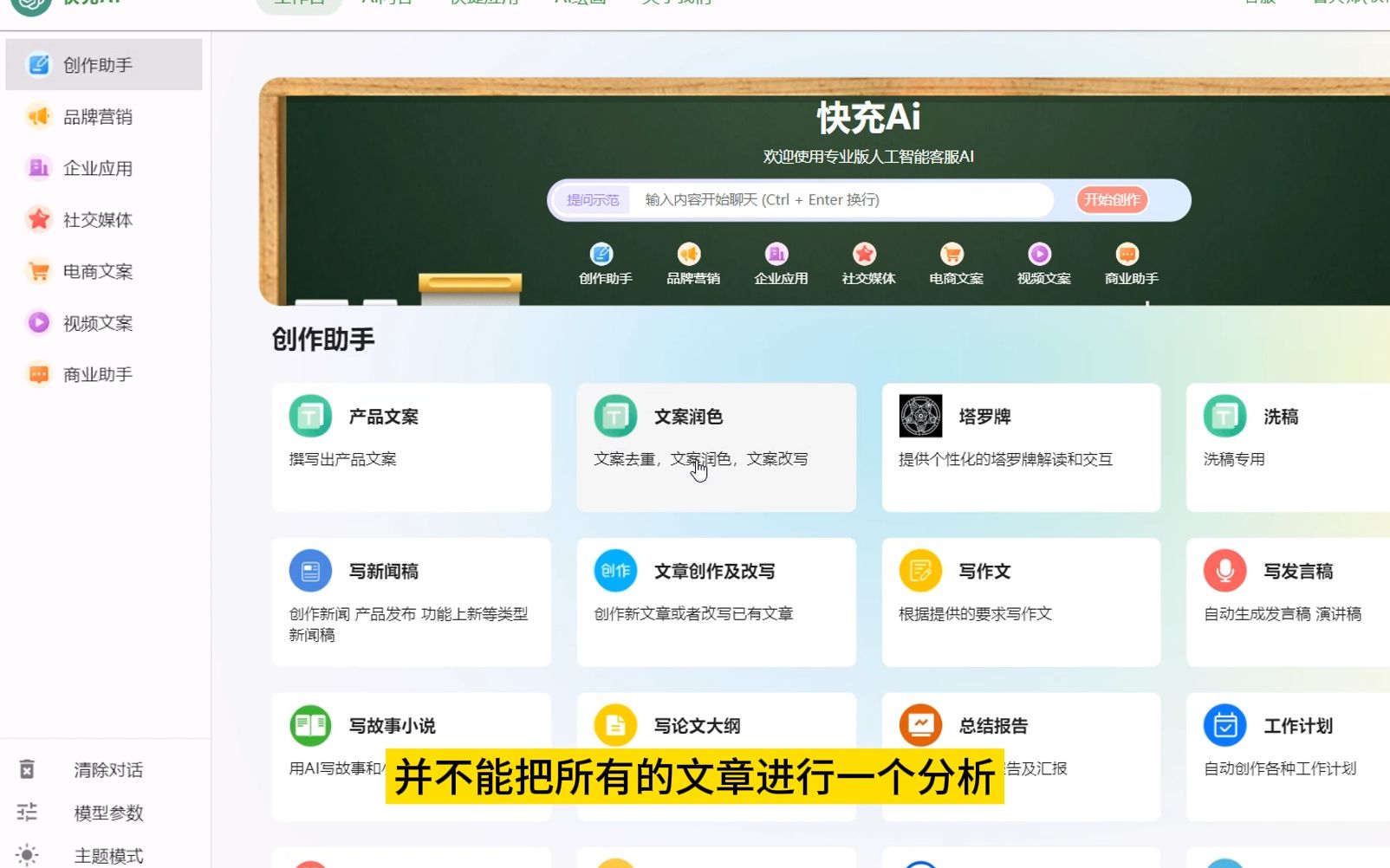Switch to 电商文案 in the left sidebar
1390x868 pixels.
[x=103, y=271]
